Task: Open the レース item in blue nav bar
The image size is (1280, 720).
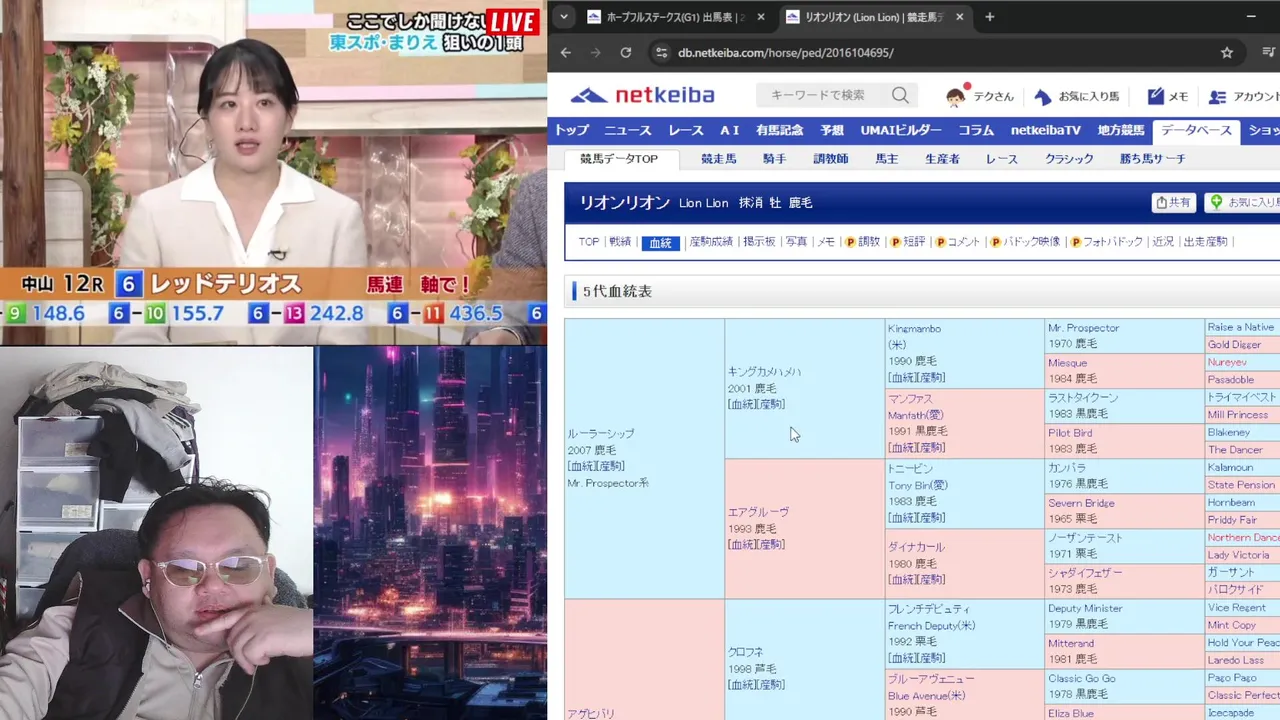Action: coord(686,130)
